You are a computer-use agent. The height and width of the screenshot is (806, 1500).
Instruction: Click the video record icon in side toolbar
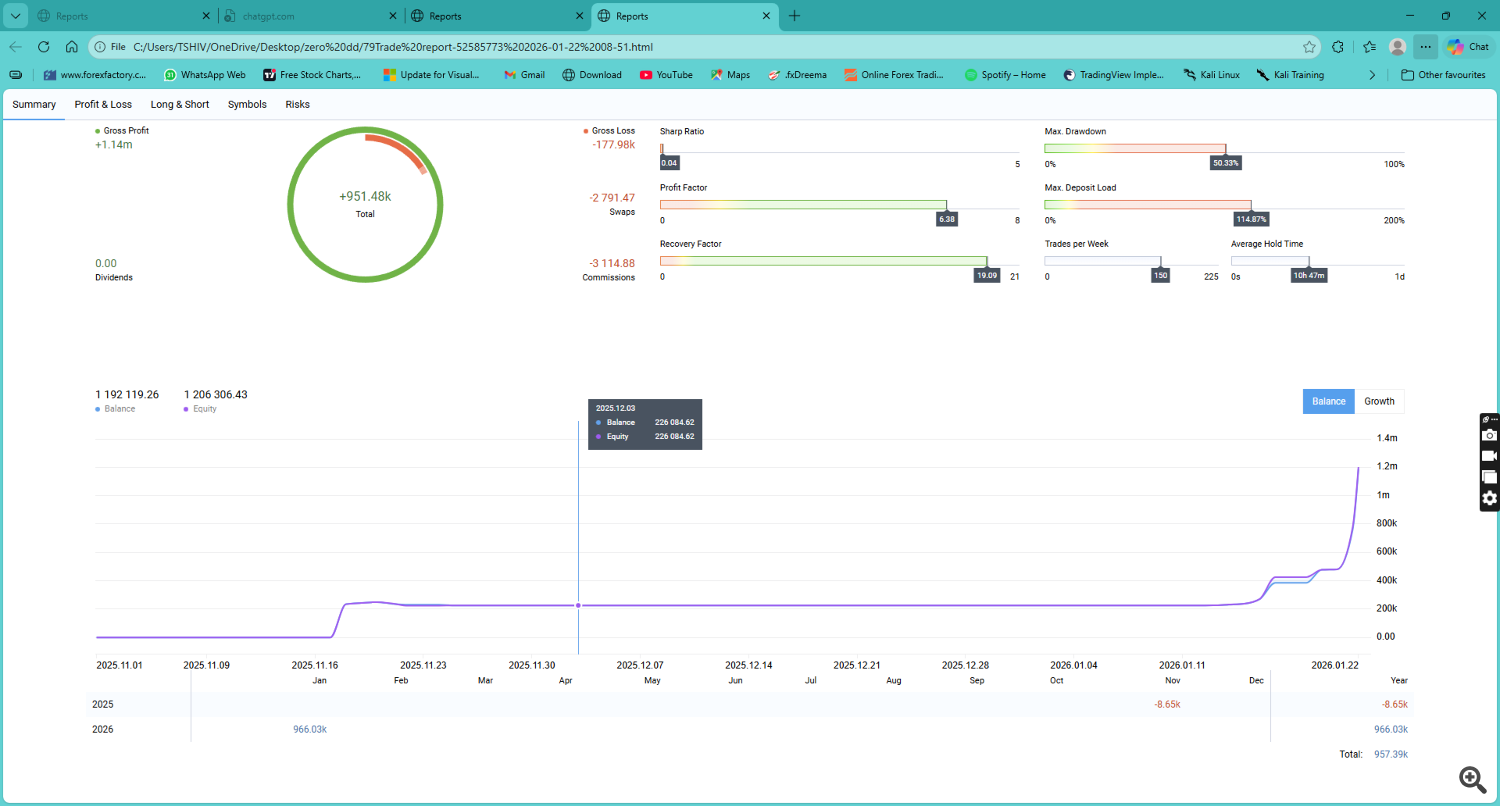tap(1489, 456)
